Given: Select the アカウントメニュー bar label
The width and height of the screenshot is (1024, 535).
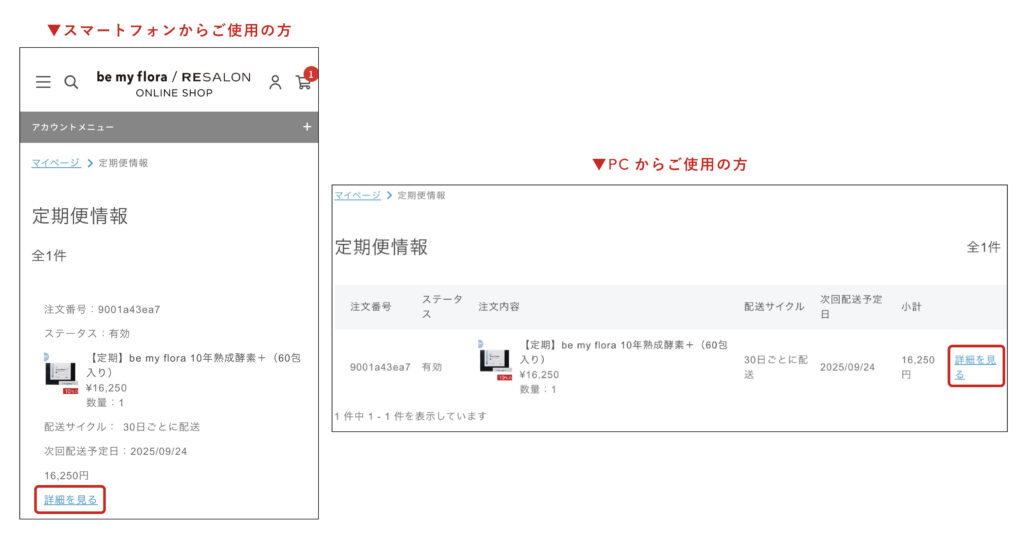Looking at the screenshot, I should (x=73, y=128).
